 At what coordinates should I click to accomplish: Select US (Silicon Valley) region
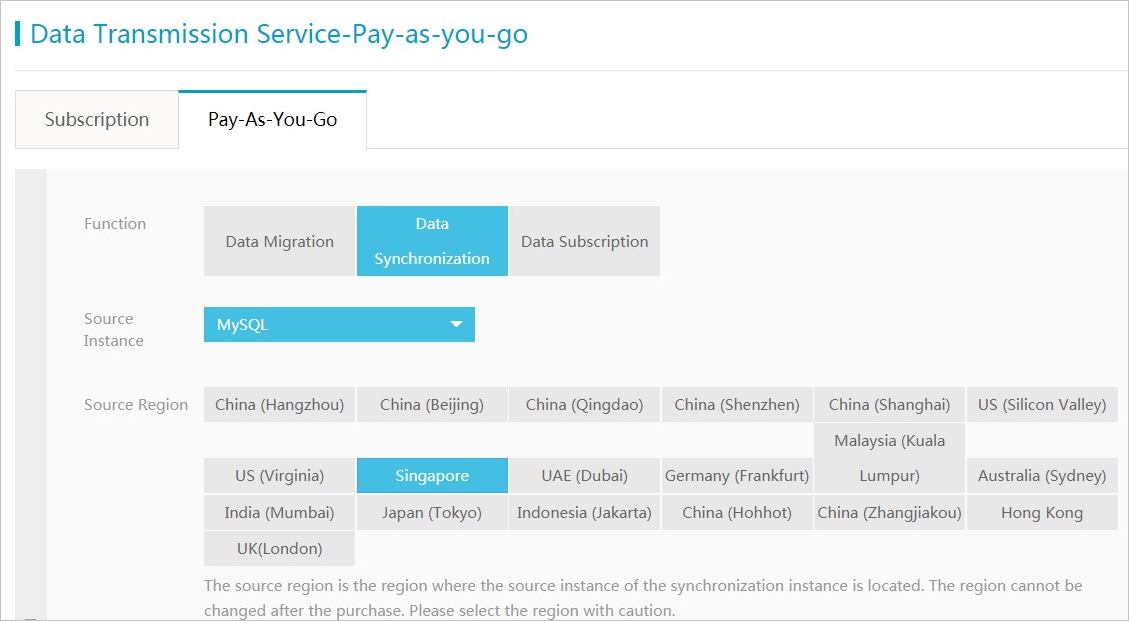[x=1042, y=405]
